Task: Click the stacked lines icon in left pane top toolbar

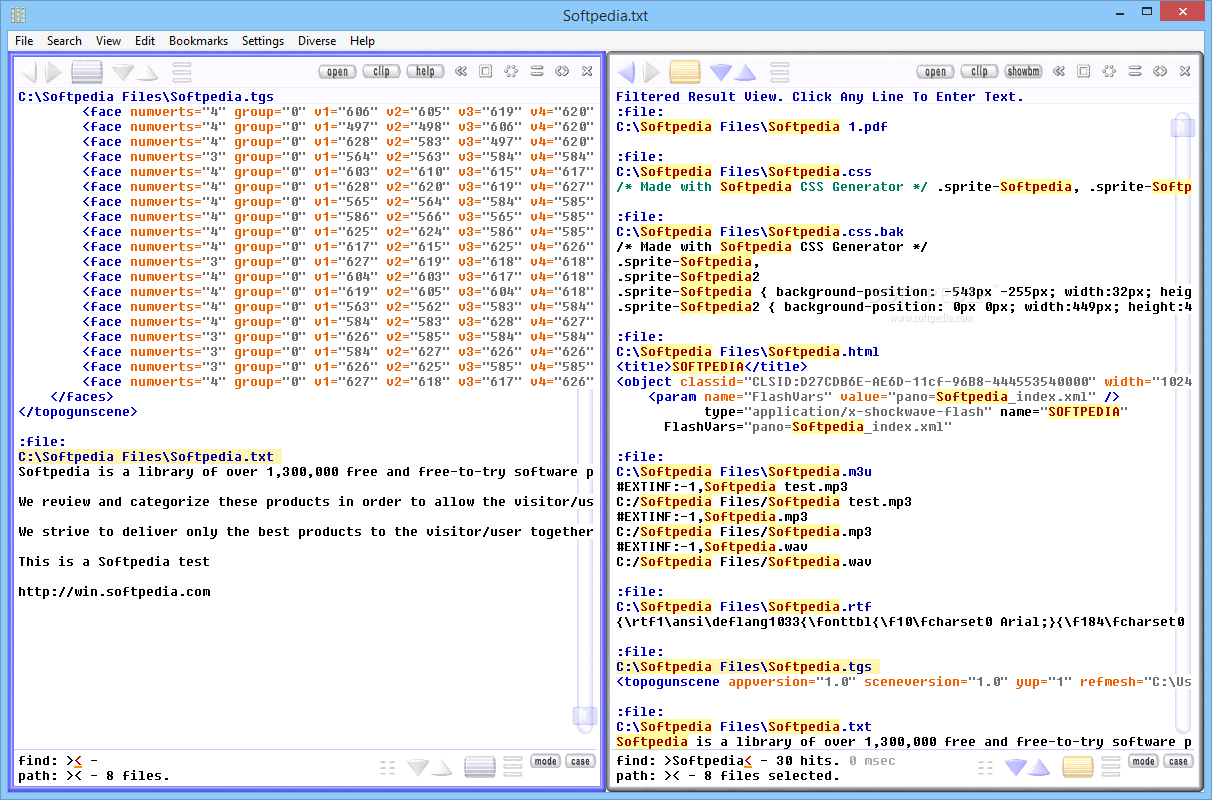Action: (181, 72)
